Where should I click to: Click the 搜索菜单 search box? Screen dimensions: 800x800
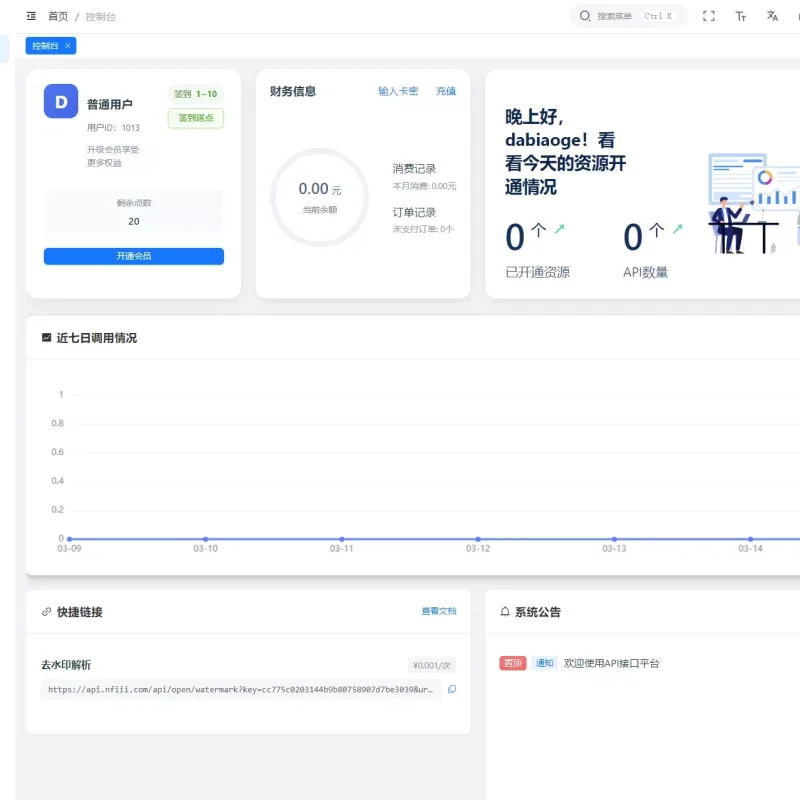(628, 16)
